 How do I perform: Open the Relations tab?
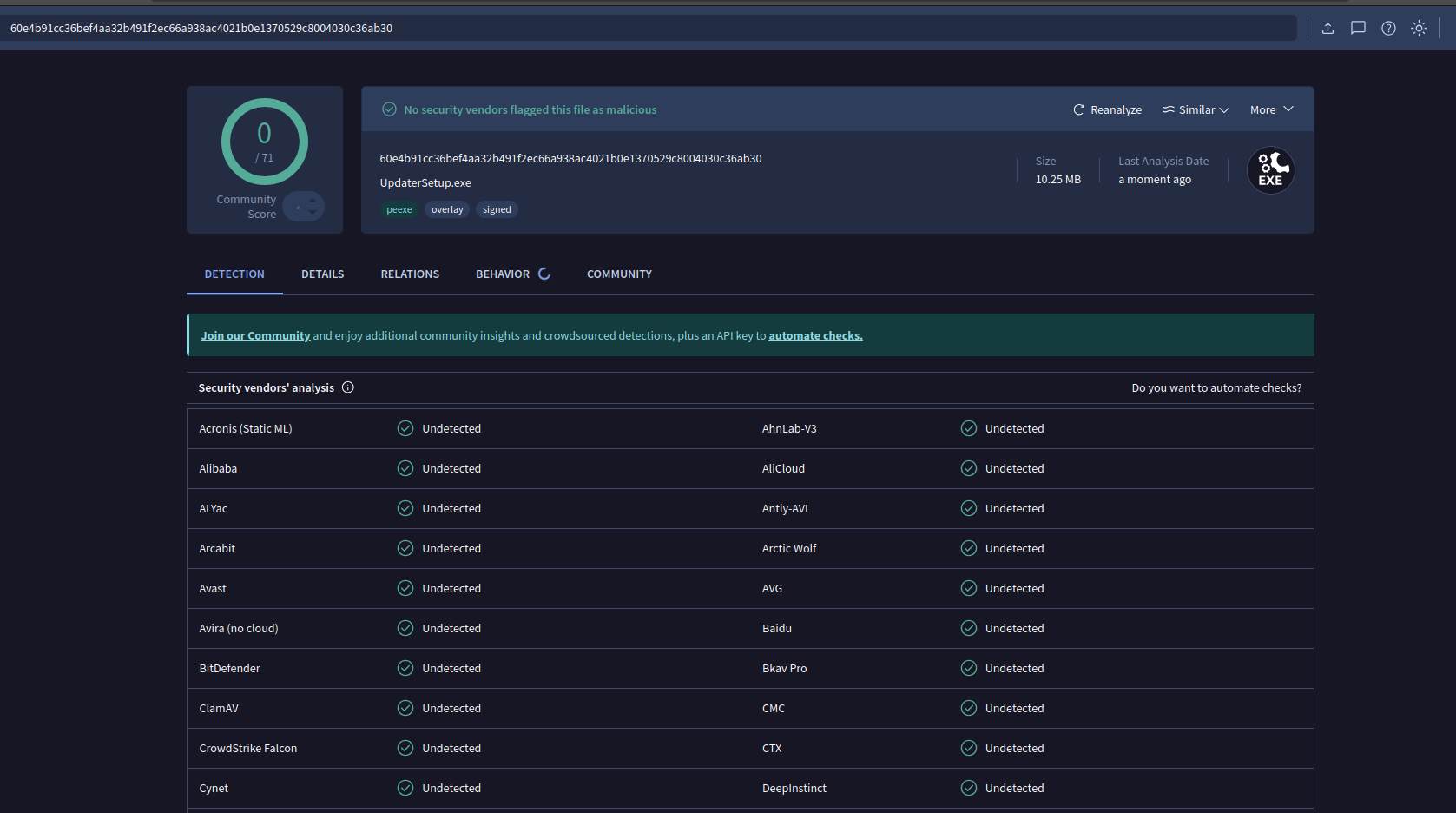[x=410, y=274]
